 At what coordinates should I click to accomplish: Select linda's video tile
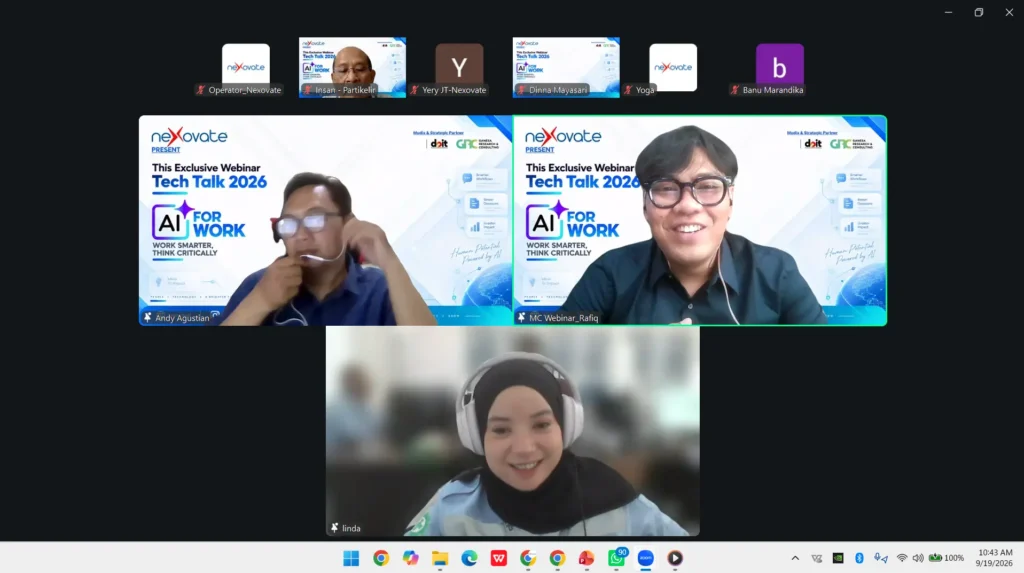pyautogui.click(x=513, y=431)
